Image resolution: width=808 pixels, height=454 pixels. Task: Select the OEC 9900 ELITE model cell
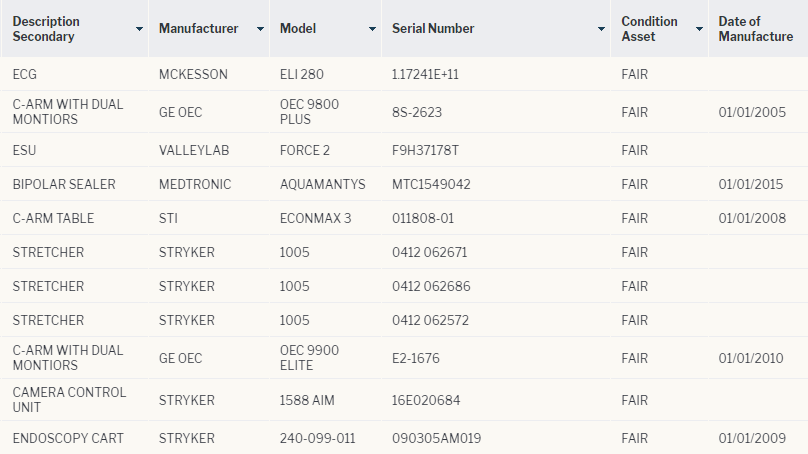click(309, 358)
